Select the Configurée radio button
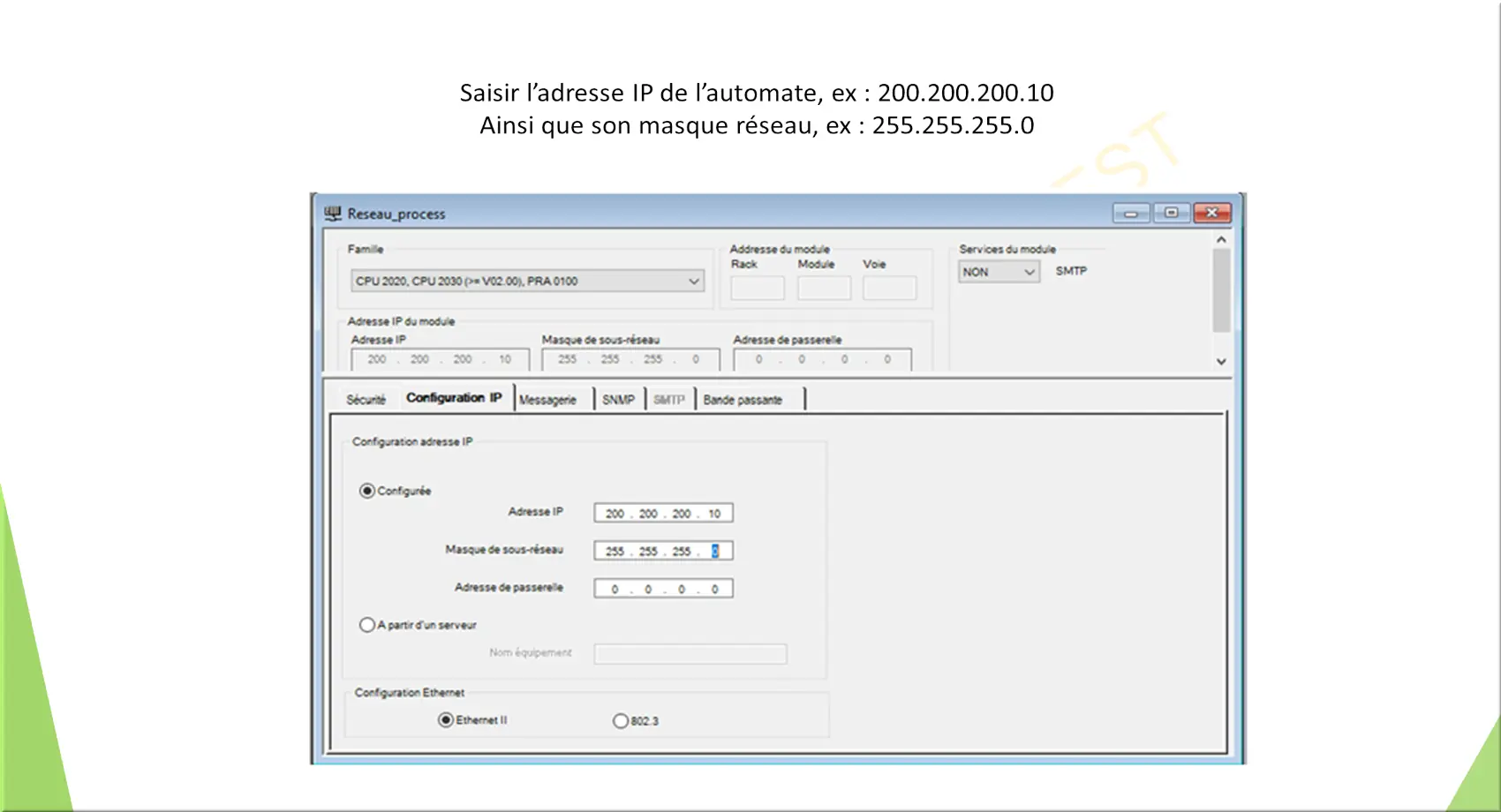Viewport: 1501px width, 812px height. coord(367,491)
